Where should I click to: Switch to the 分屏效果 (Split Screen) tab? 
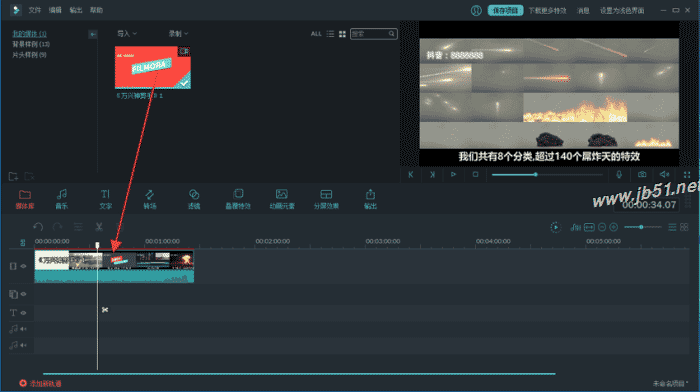point(326,199)
